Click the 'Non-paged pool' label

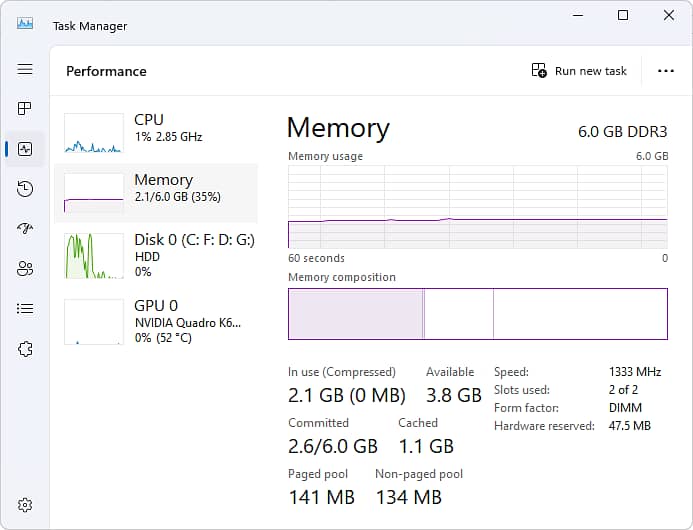[x=419, y=474]
